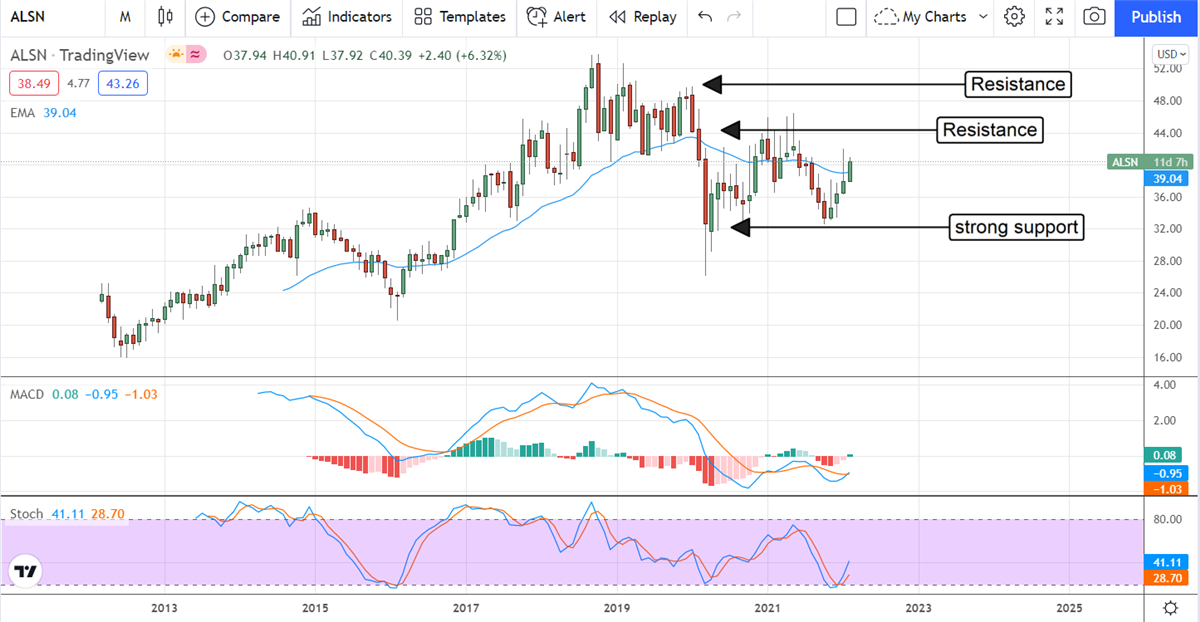Create an Alert with the clock icon
The image size is (1200, 622).
point(537,17)
